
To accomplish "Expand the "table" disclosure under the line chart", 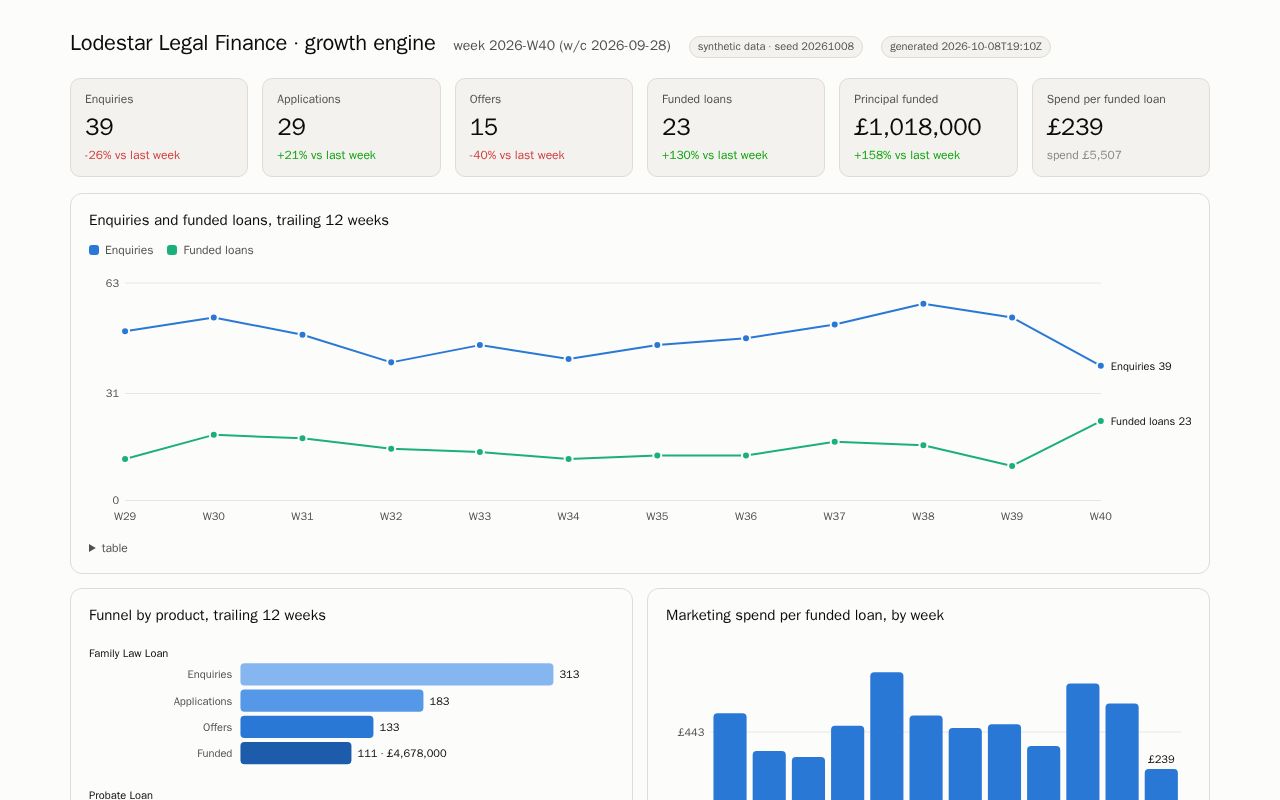I will pyautogui.click(x=108, y=548).
